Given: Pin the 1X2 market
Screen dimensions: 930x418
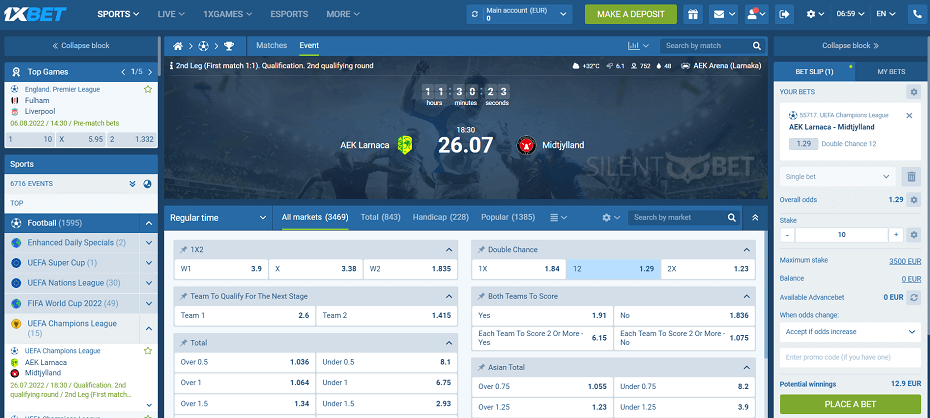Looking at the screenshot, I should click(182, 249).
